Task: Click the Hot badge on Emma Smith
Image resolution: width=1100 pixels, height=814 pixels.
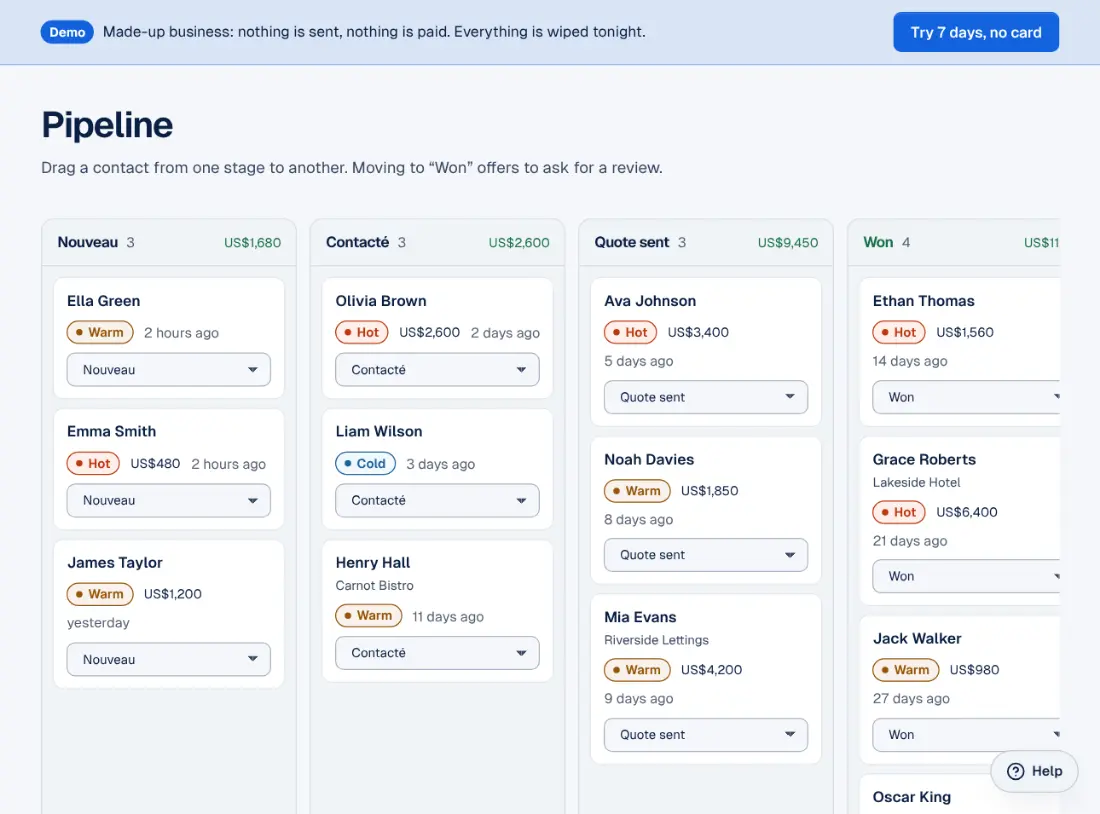Action: coord(93,464)
